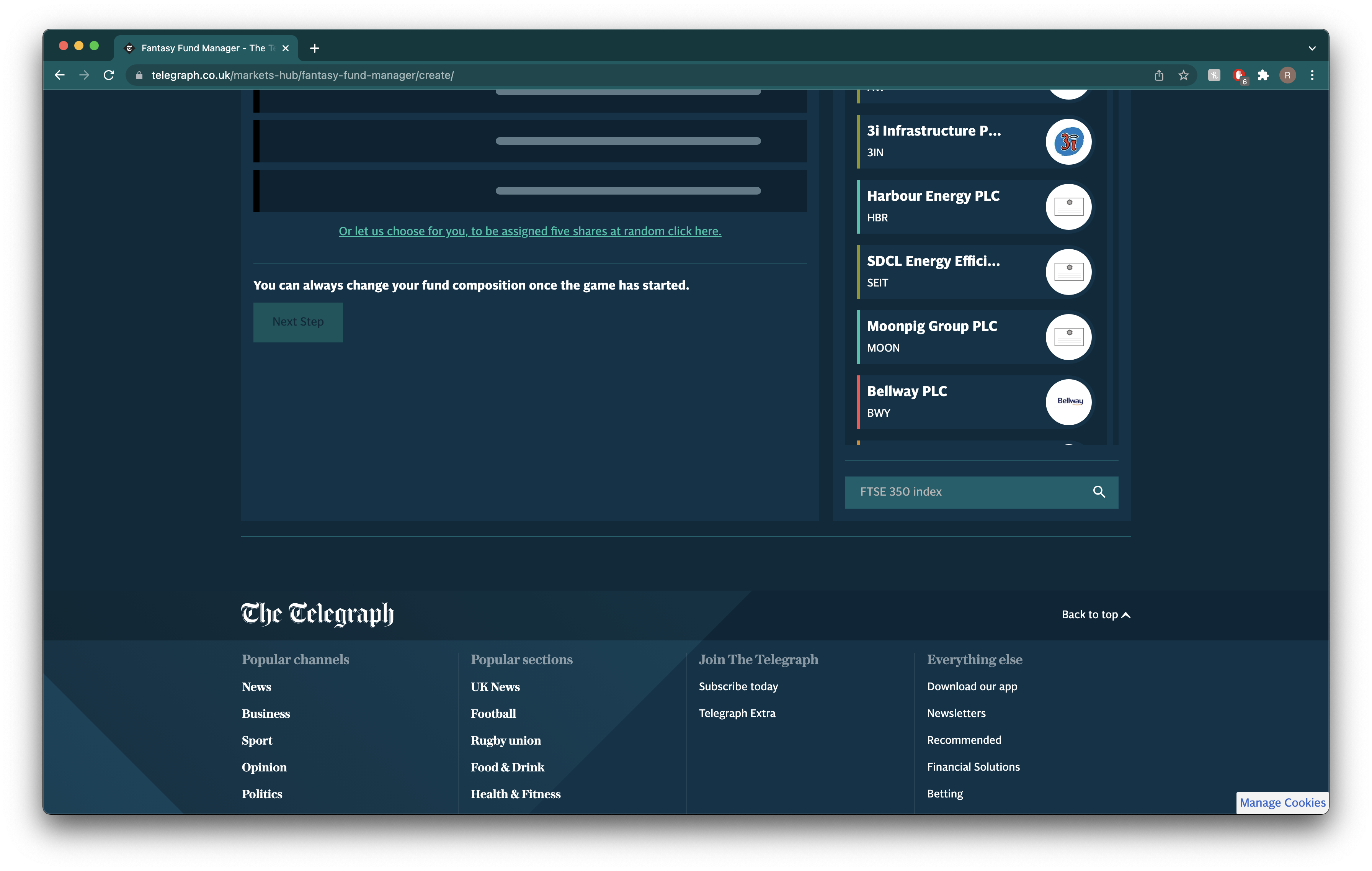
Task: Click the browser back arrow
Action: tap(60, 75)
